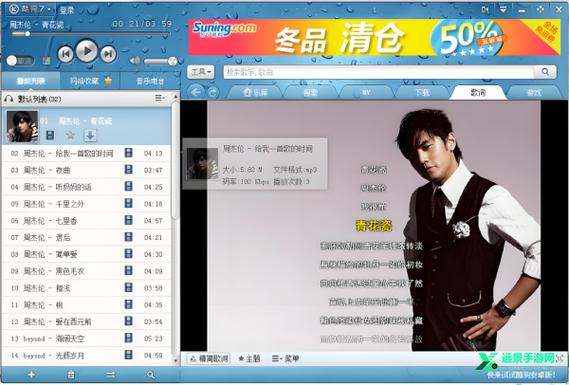
Task: Select track 14 beyond - 光辉岁月
Action: coord(86,356)
